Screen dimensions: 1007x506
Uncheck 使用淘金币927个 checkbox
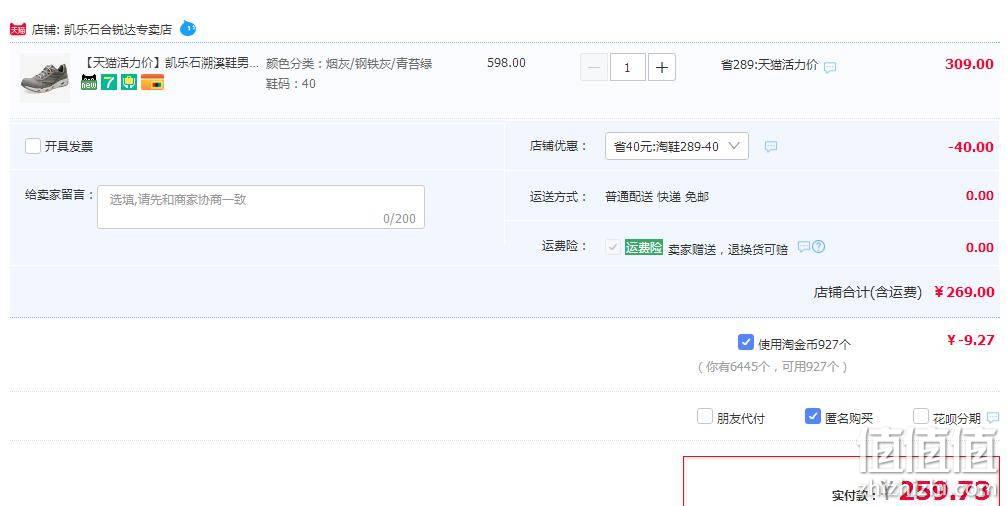pyautogui.click(x=746, y=342)
